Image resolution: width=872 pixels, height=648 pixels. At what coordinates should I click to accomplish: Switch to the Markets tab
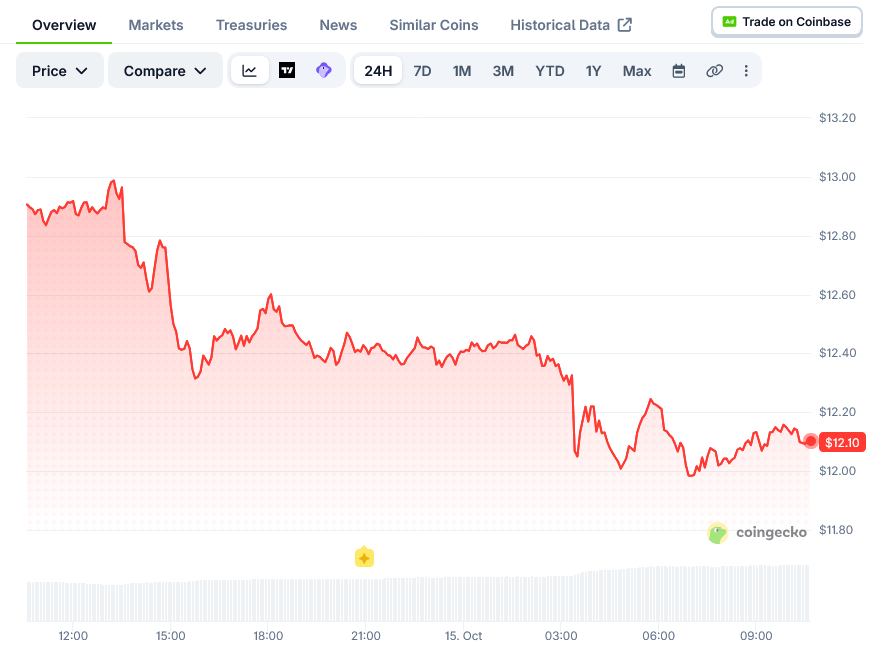point(156,25)
